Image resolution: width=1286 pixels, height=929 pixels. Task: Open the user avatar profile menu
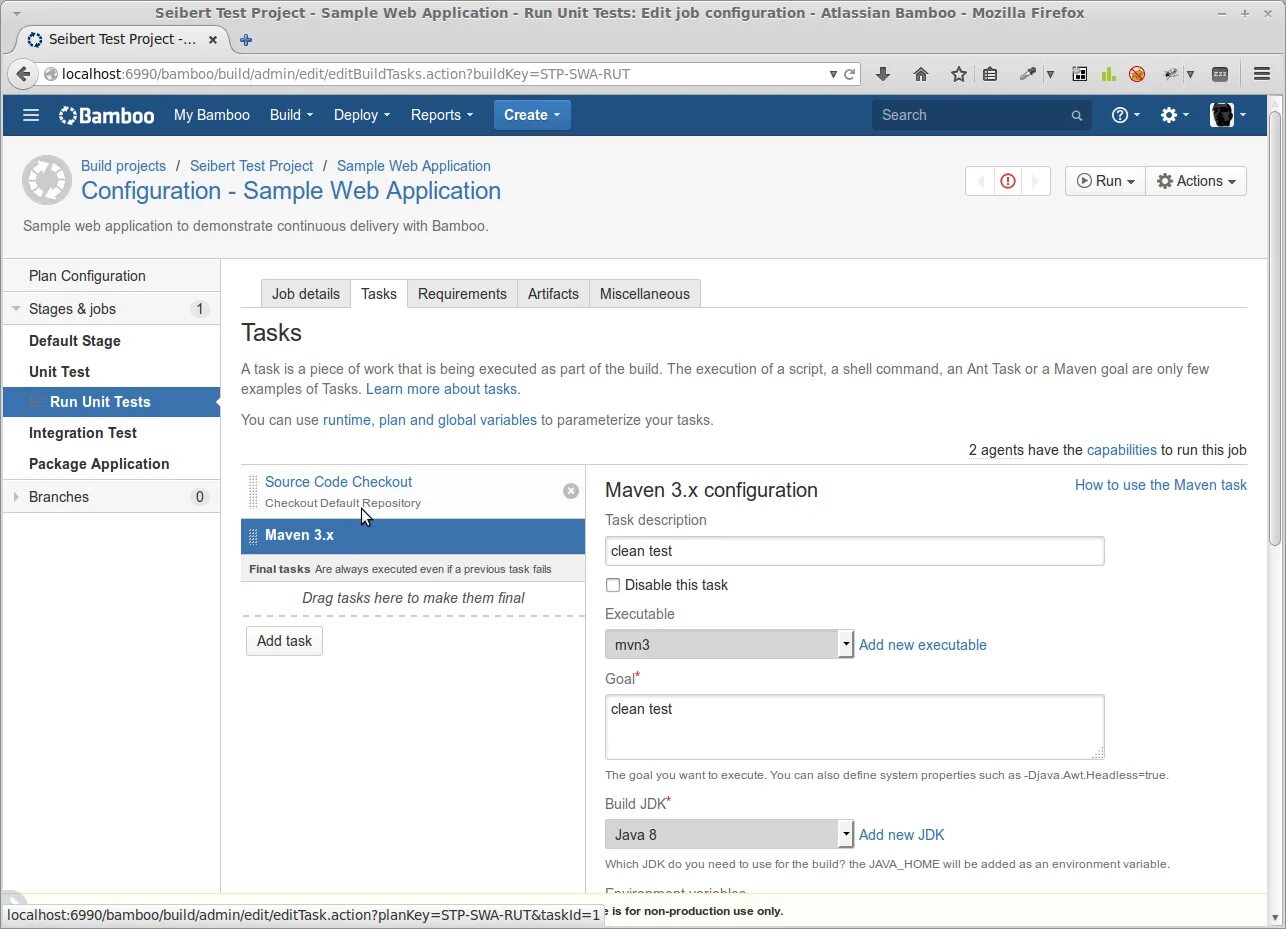coord(1228,115)
